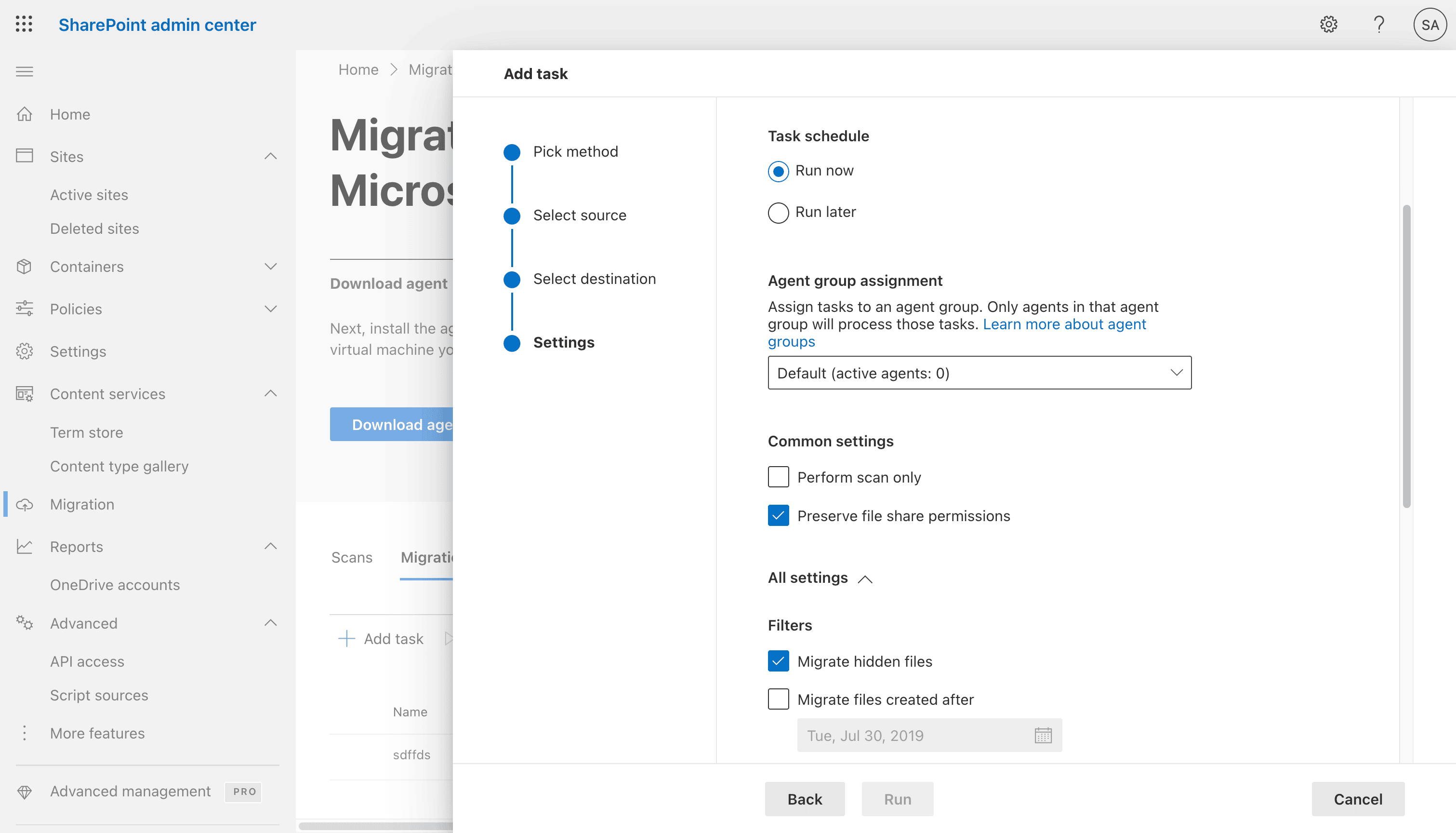This screenshot has width=1456, height=833.
Task: Click the Policies sliders icon
Action: (24, 309)
